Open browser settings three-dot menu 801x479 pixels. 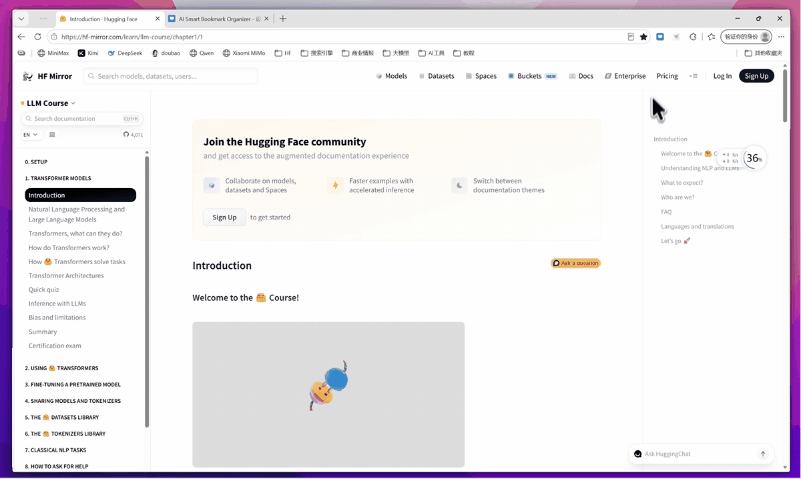coord(781,37)
